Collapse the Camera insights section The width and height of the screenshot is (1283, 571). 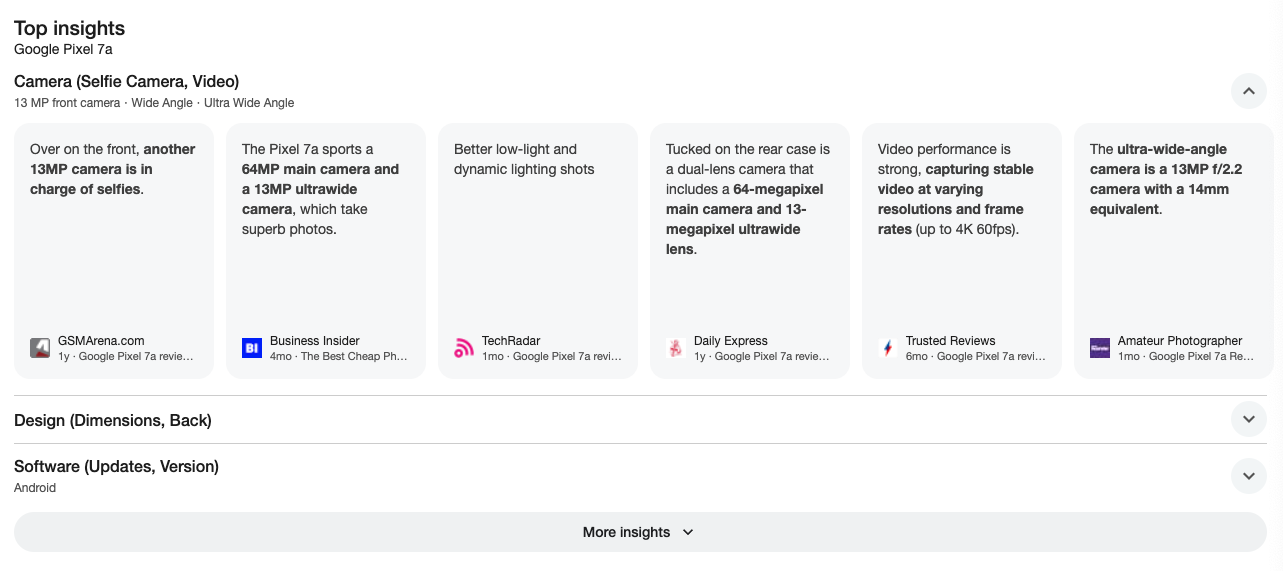click(x=1248, y=91)
